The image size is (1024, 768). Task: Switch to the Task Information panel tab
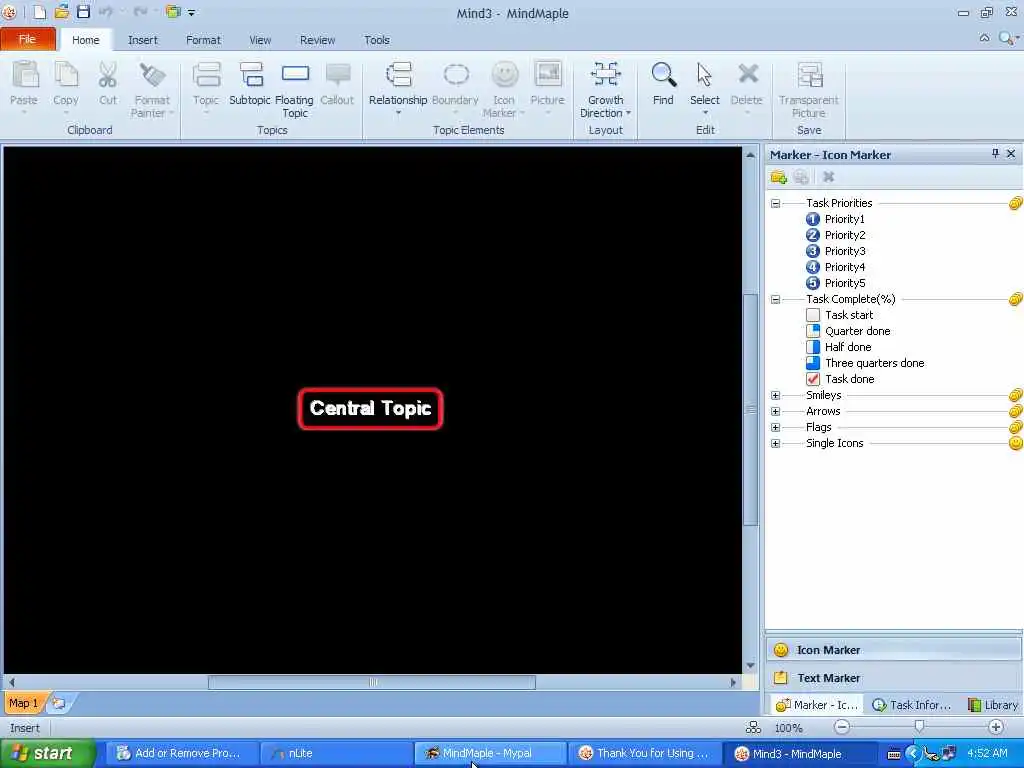(912, 705)
